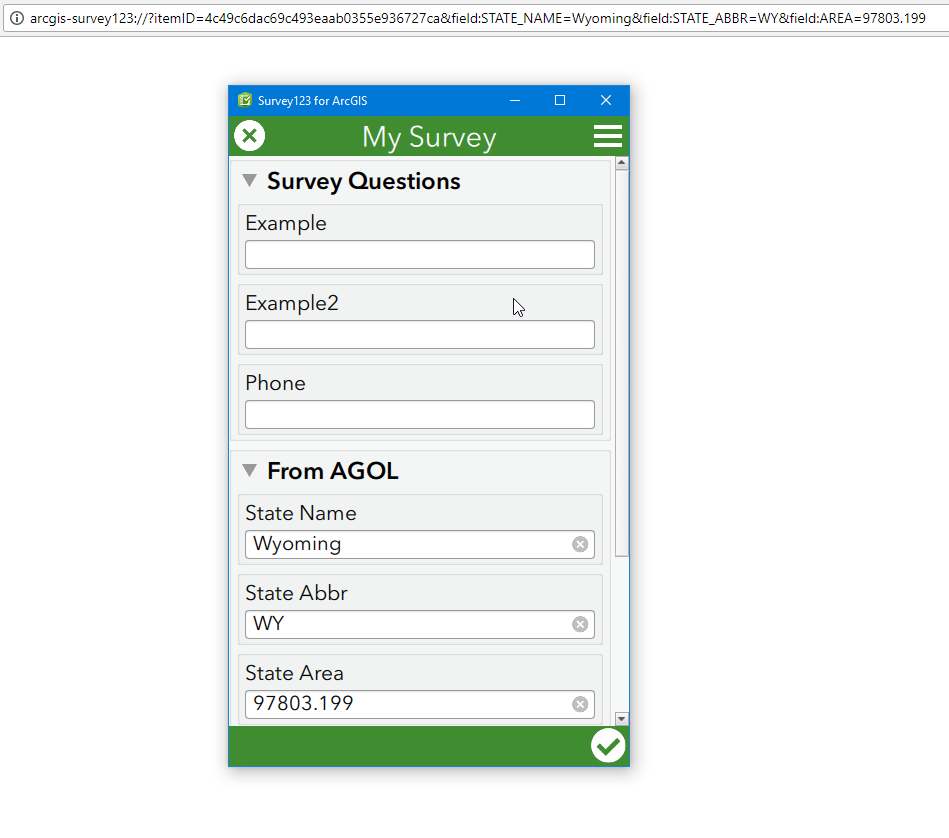949x838 pixels.
Task: Collapse the From AGOL group
Action: (x=249, y=470)
